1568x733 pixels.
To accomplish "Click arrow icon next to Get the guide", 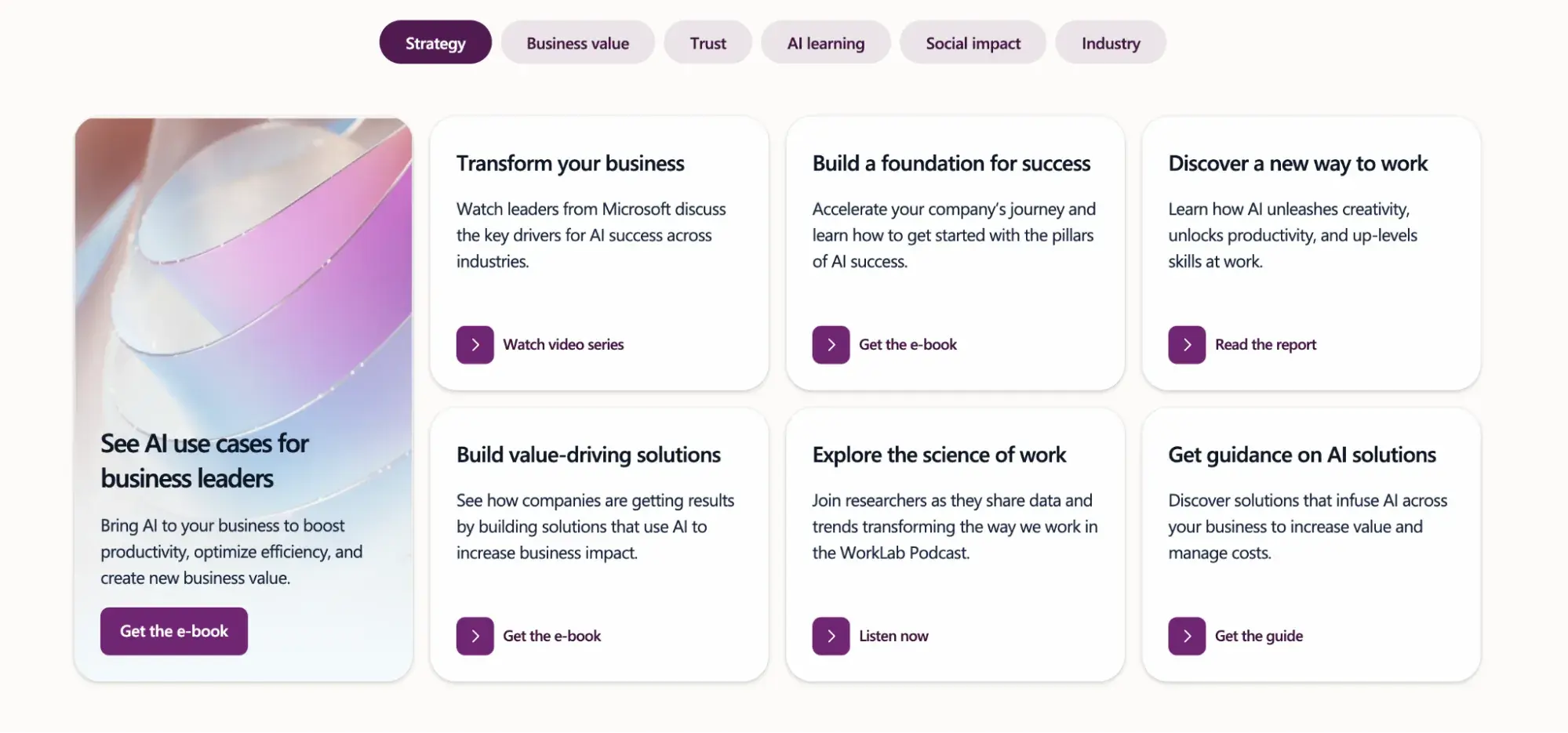I will (1187, 636).
